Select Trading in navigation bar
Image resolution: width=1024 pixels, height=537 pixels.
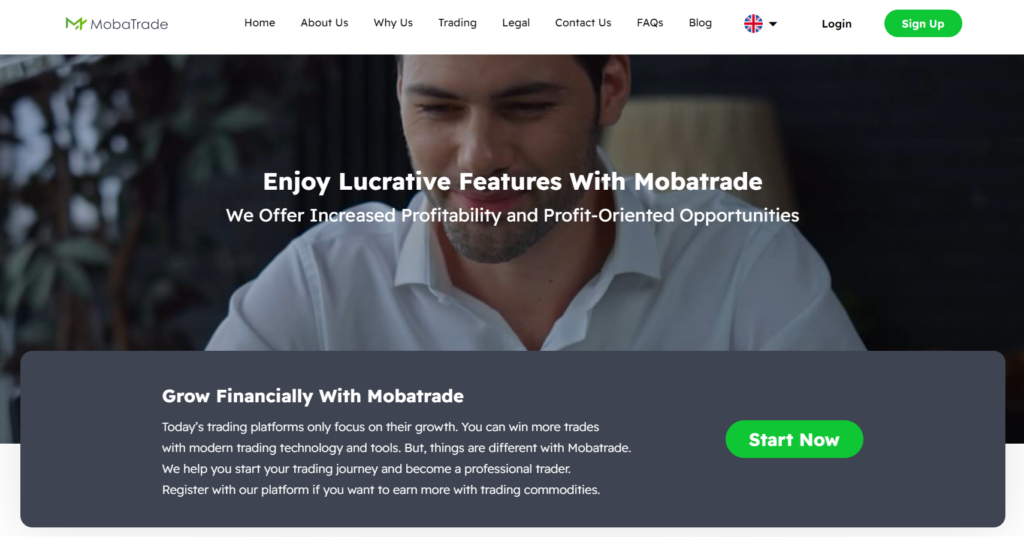click(457, 23)
